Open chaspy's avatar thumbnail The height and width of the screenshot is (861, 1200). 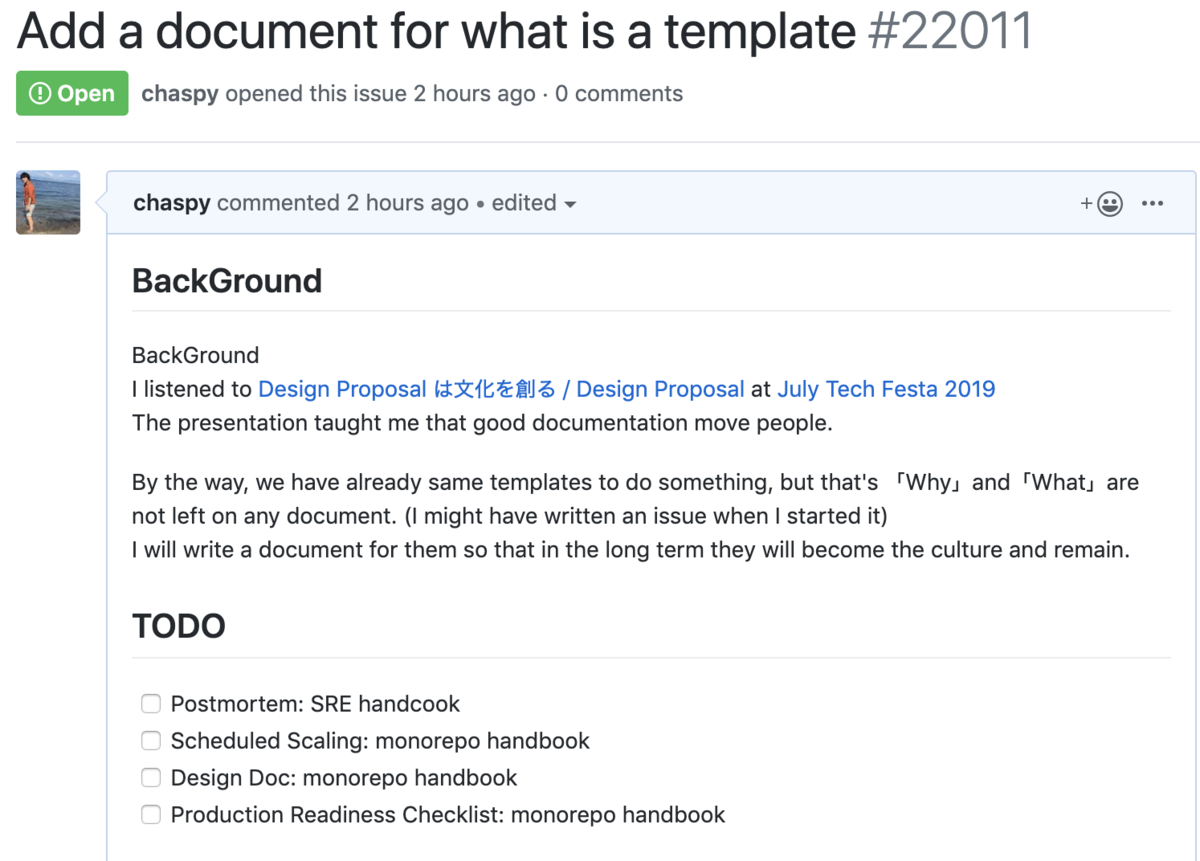coord(48,202)
